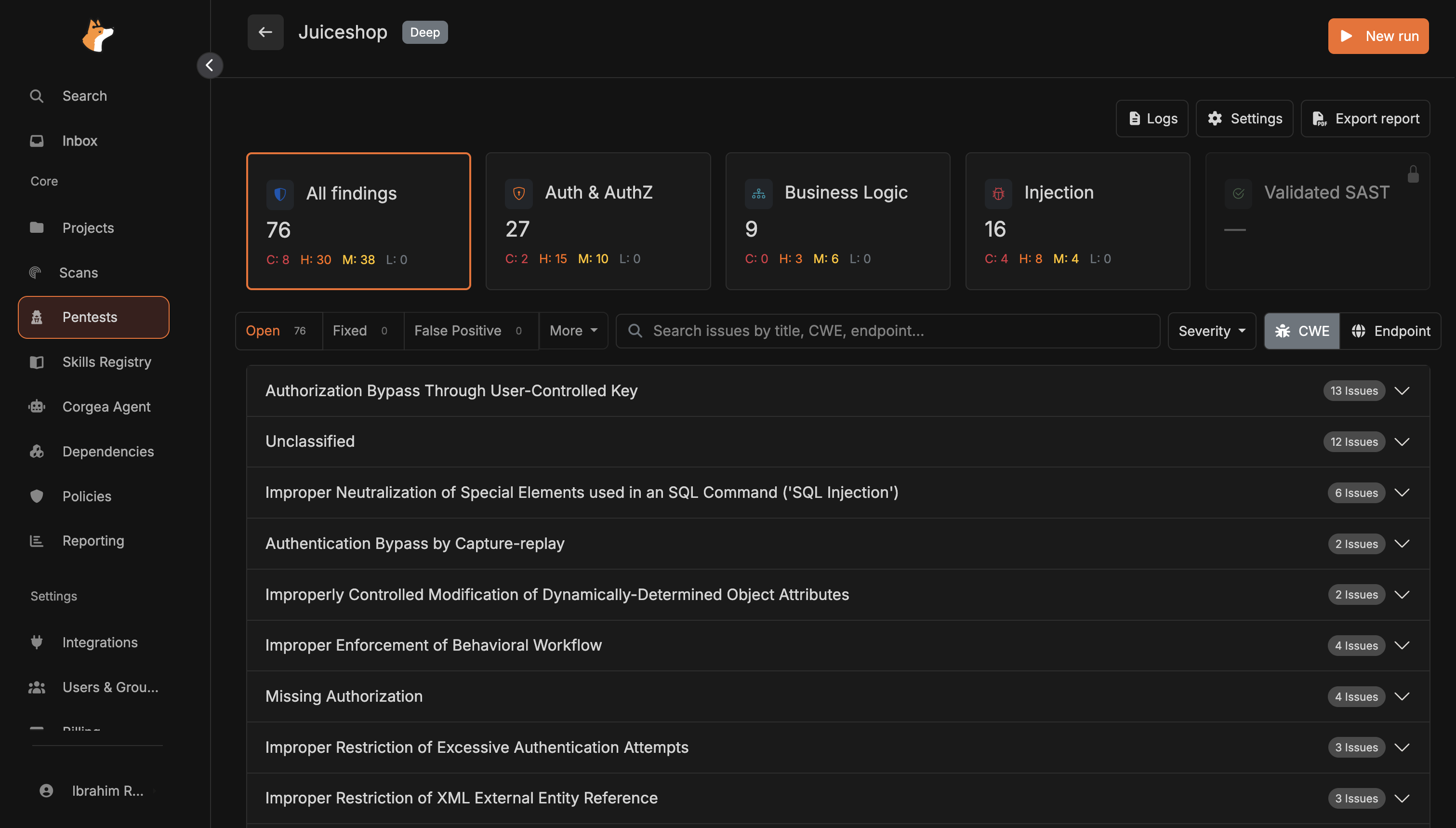Viewport: 1456px width, 828px height.
Task: Click the 6 Issues count badge
Action: (1356, 493)
